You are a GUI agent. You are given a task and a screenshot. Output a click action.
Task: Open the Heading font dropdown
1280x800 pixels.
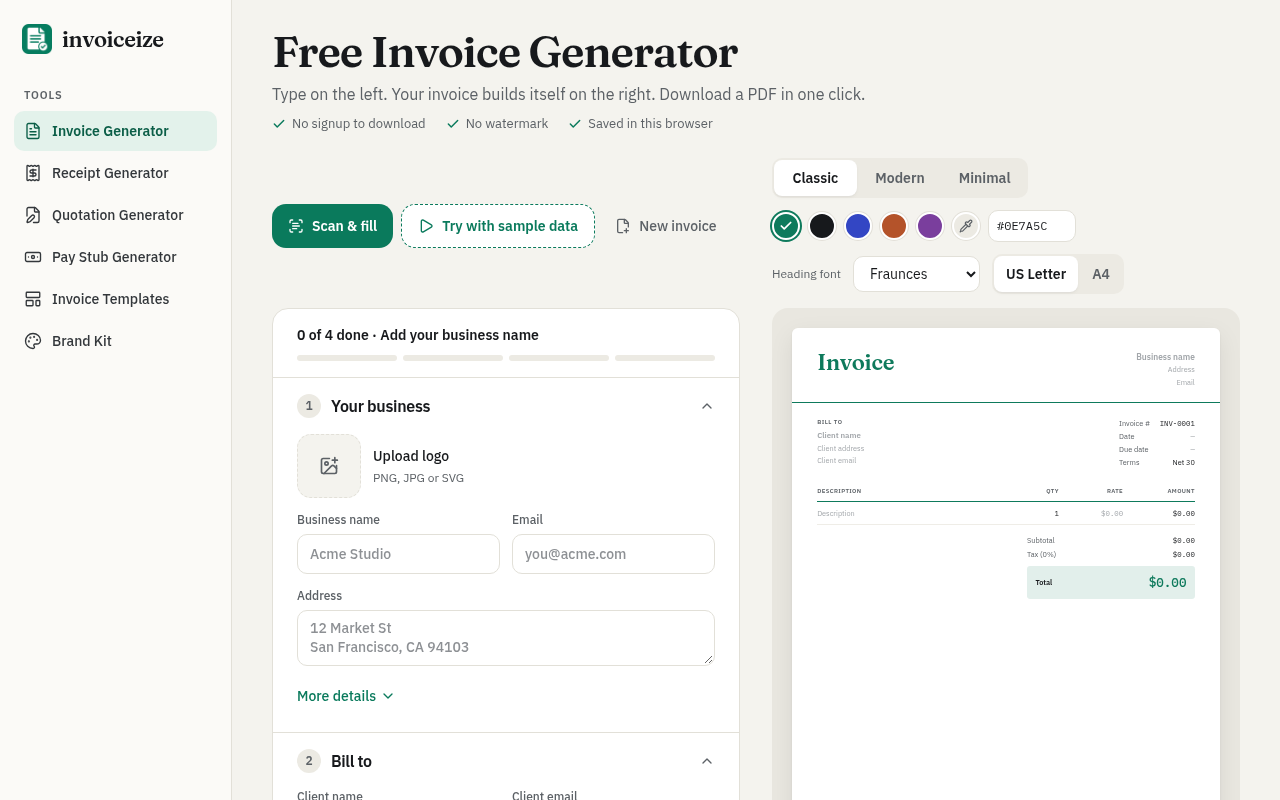coord(916,274)
